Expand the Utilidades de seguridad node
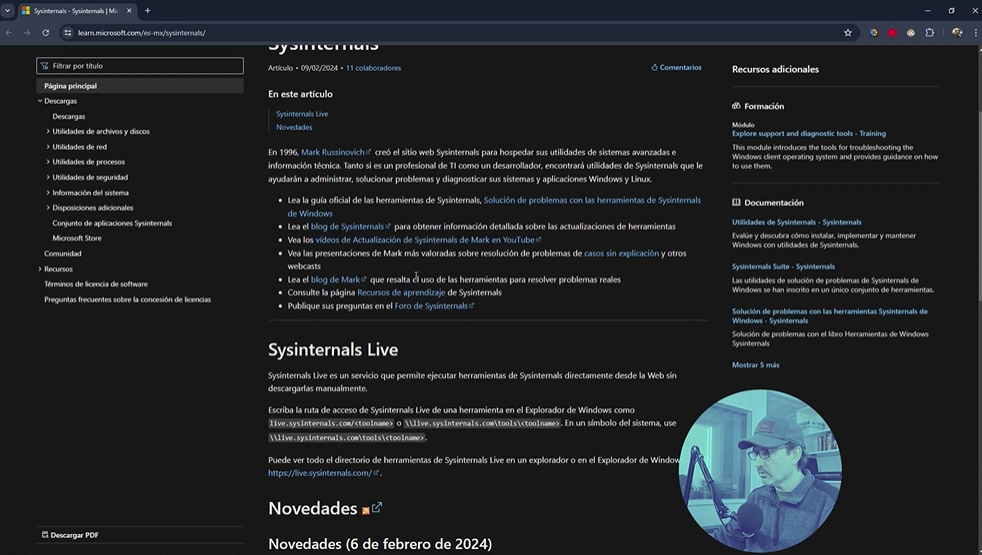The width and height of the screenshot is (982, 555). [48, 177]
